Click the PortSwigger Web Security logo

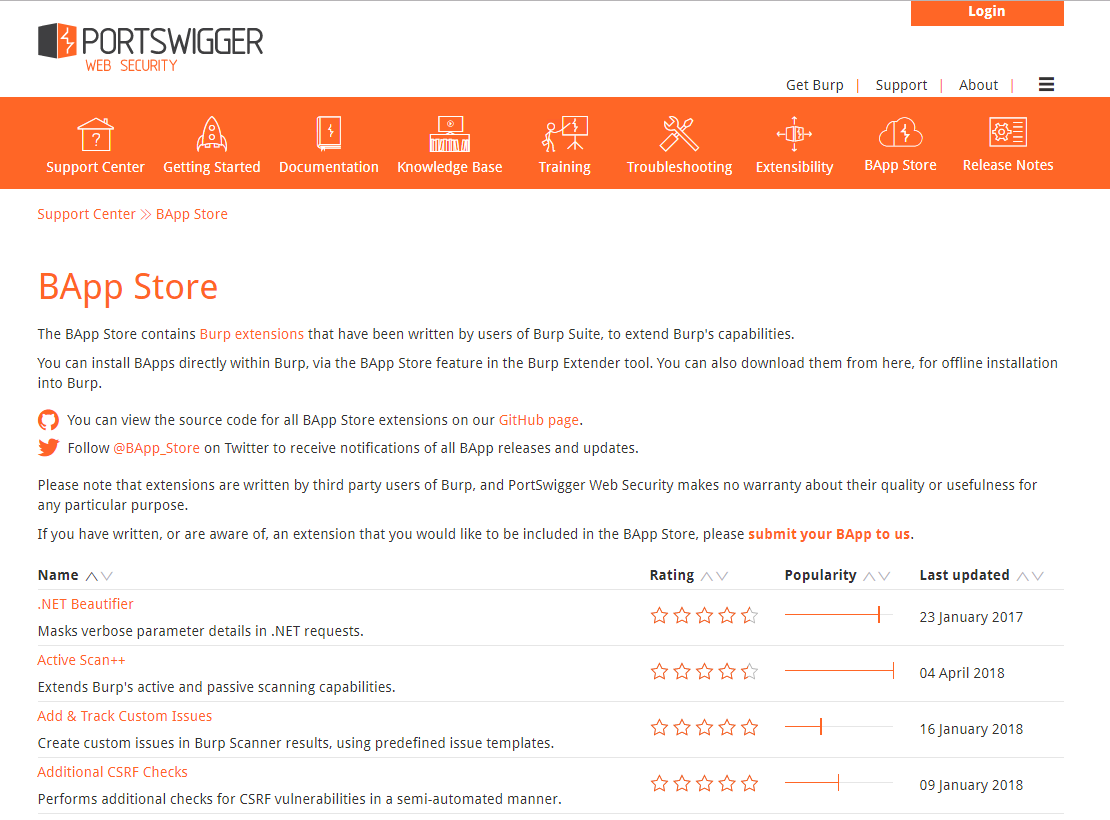point(150,48)
